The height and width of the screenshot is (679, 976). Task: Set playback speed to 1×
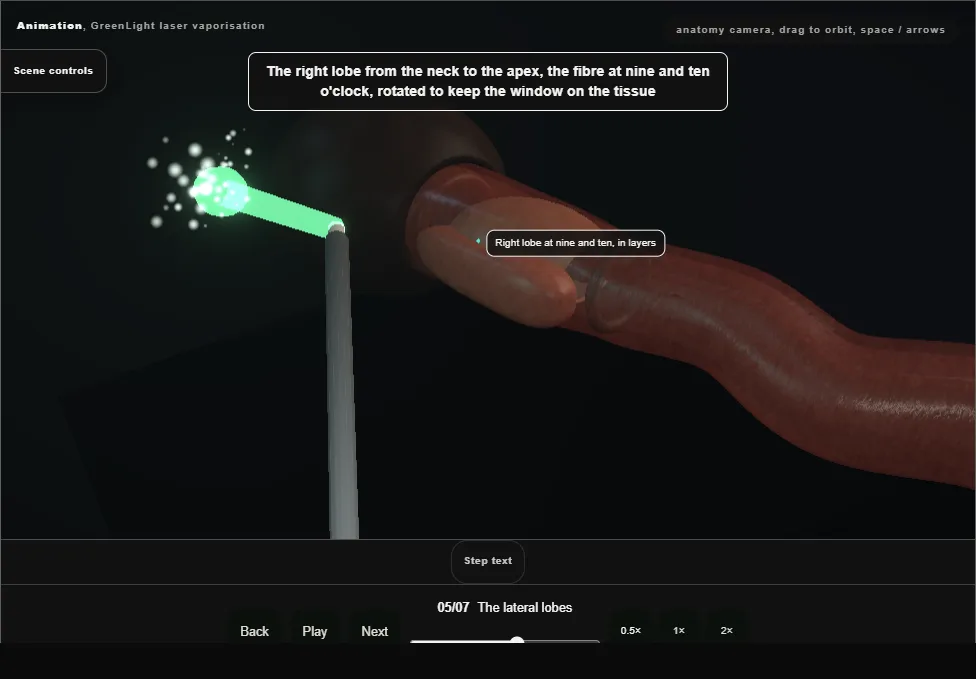coord(678,630)
